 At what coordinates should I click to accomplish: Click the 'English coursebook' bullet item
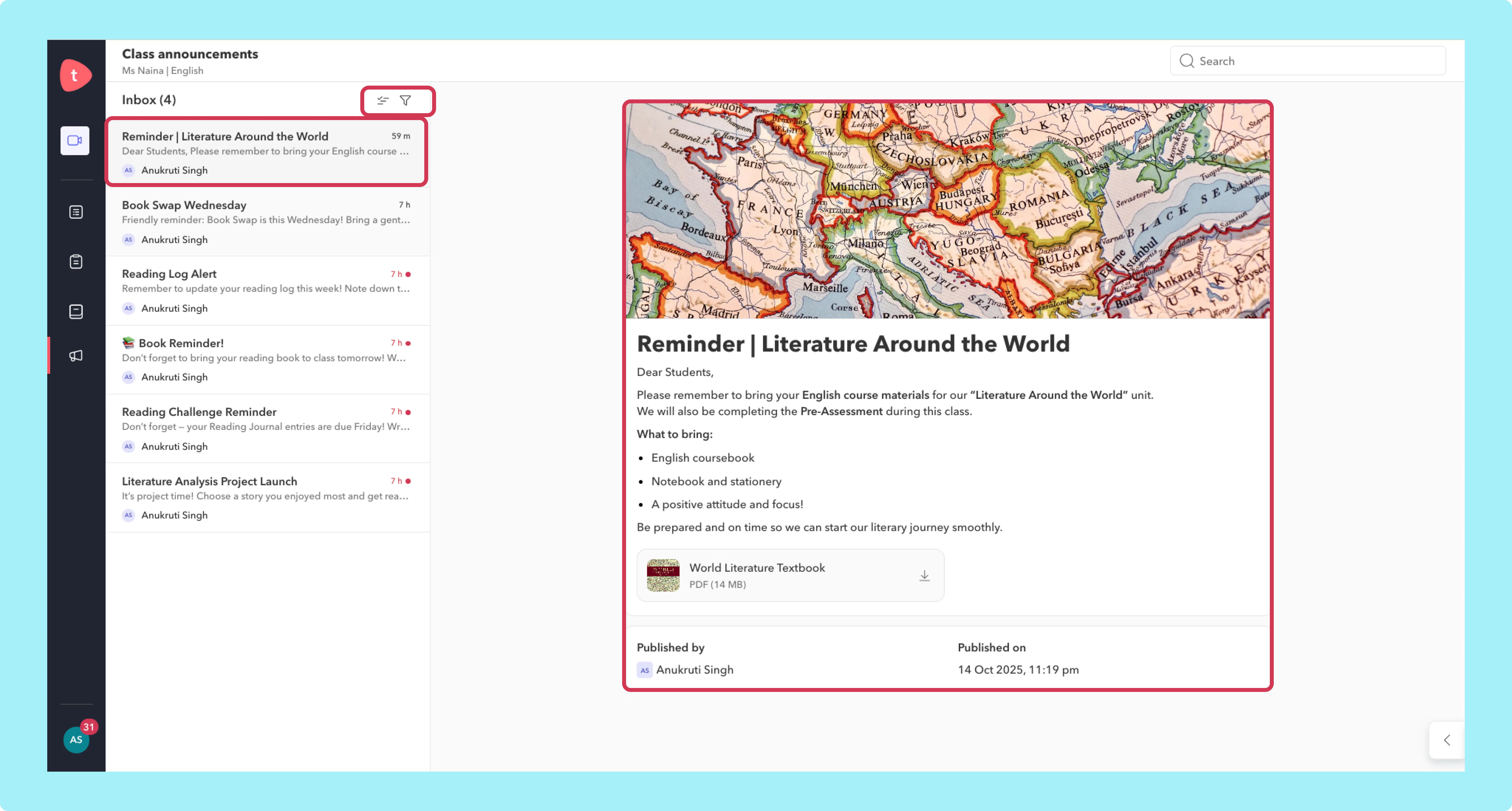point(702,458)
